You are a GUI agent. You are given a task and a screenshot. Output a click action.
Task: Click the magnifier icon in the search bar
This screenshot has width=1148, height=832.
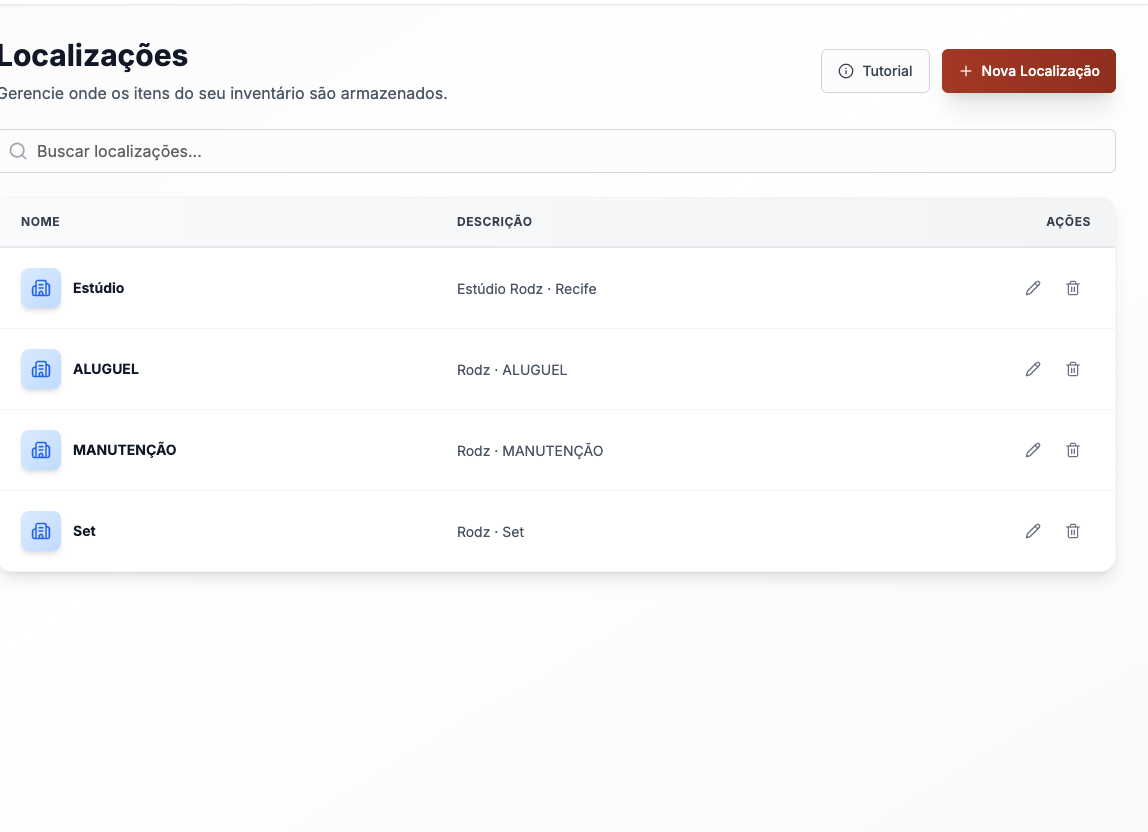18,151
